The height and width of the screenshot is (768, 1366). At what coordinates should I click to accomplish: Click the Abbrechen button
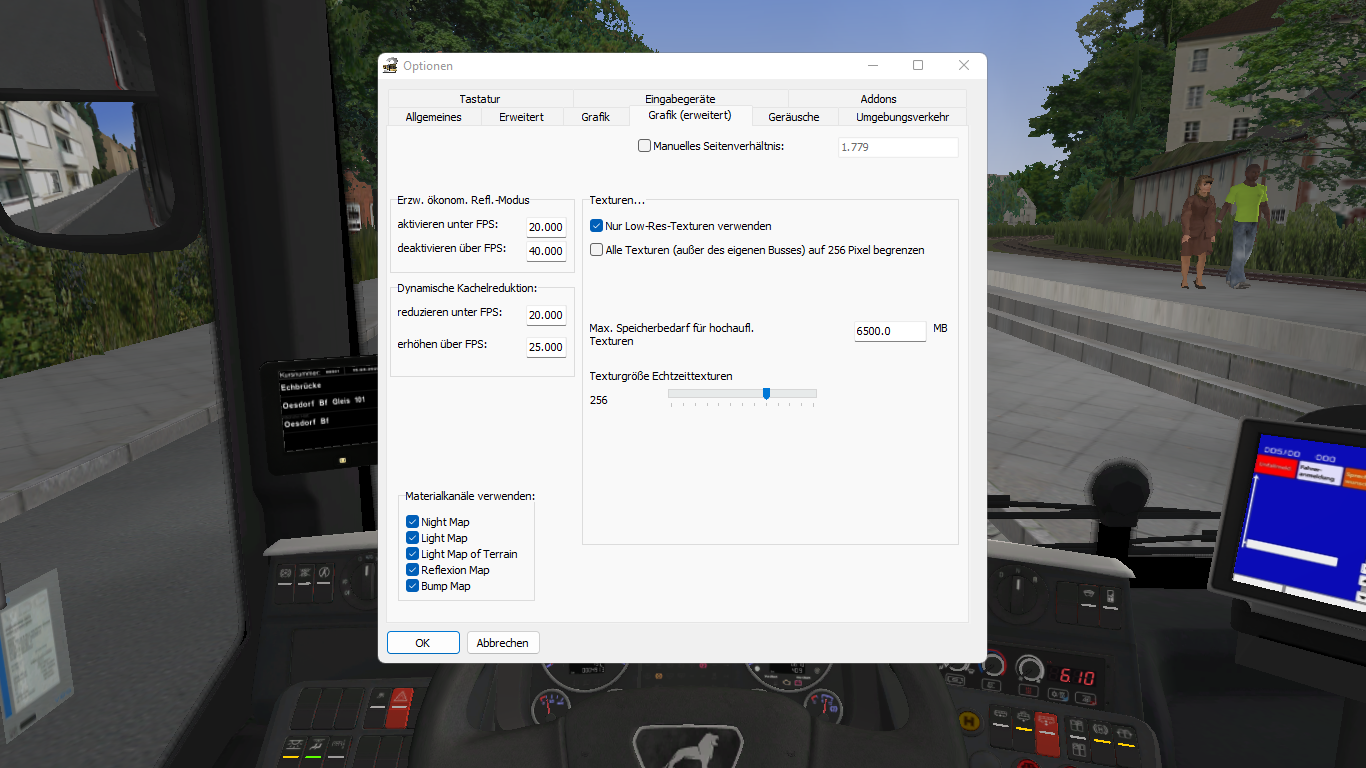click(503, 643)
